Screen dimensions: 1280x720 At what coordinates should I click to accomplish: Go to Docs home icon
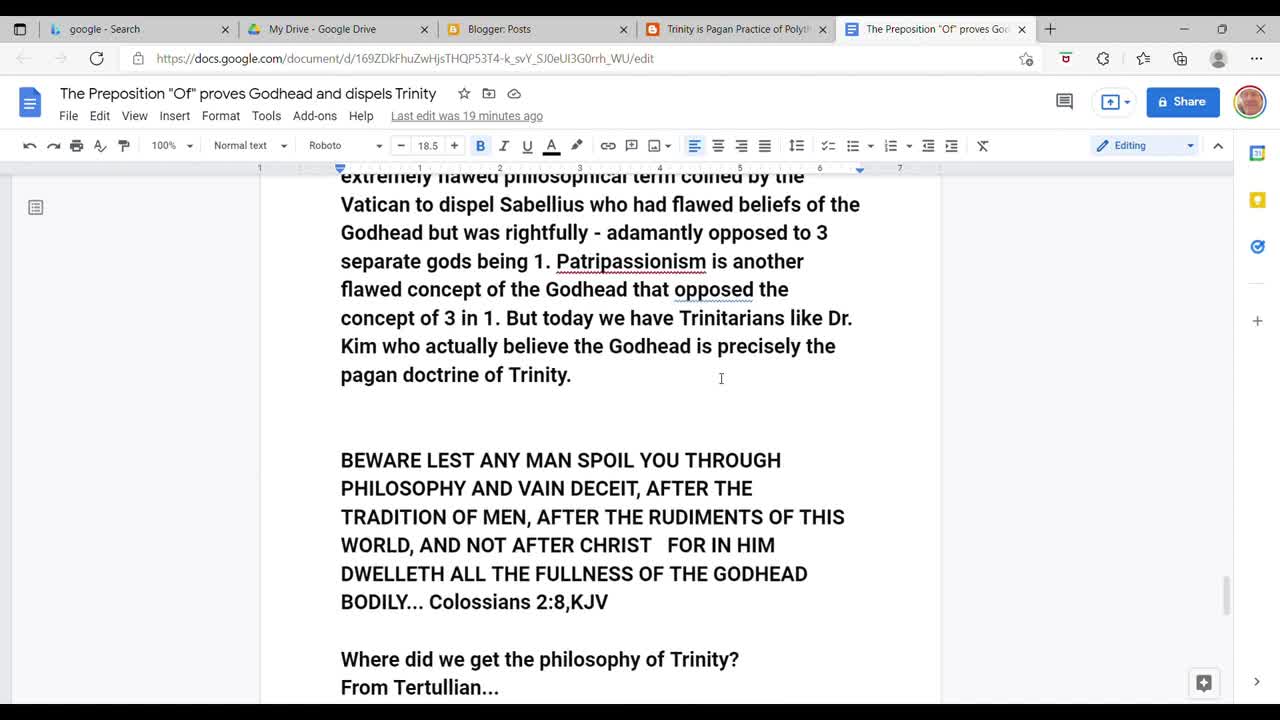click(x=30, y=102)
